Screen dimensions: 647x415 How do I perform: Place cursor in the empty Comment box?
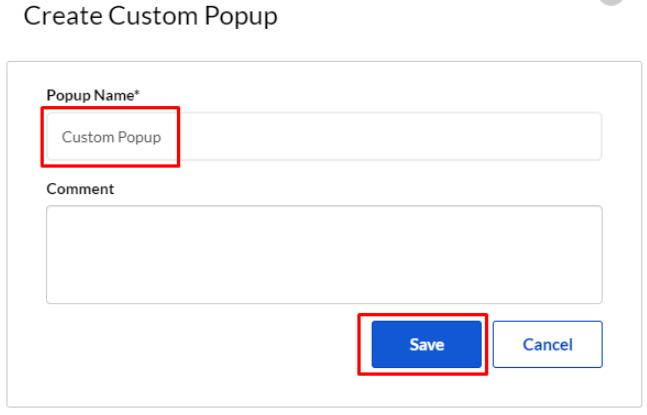coord(323,254)
